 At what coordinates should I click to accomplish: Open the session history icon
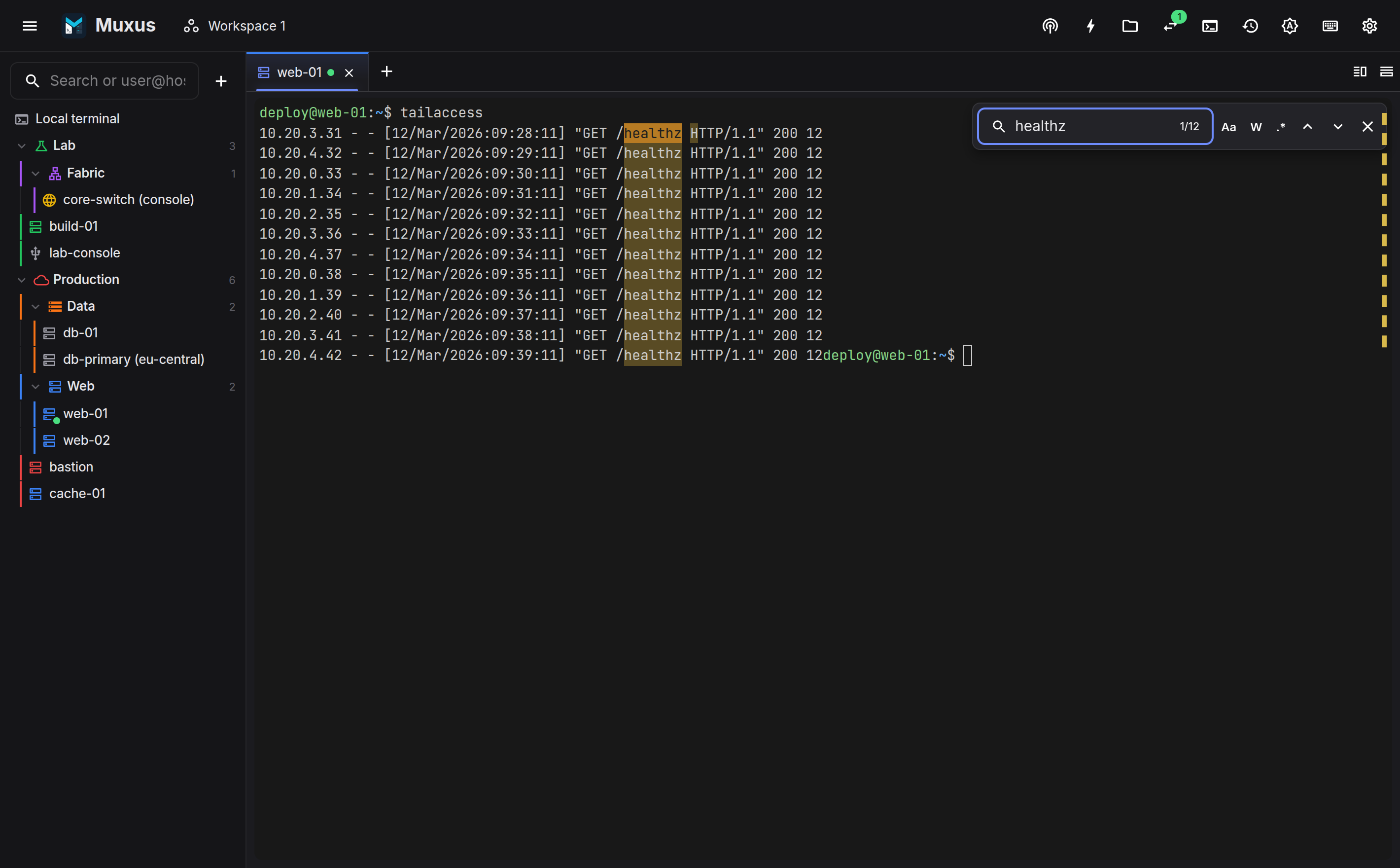(1250, 26)
